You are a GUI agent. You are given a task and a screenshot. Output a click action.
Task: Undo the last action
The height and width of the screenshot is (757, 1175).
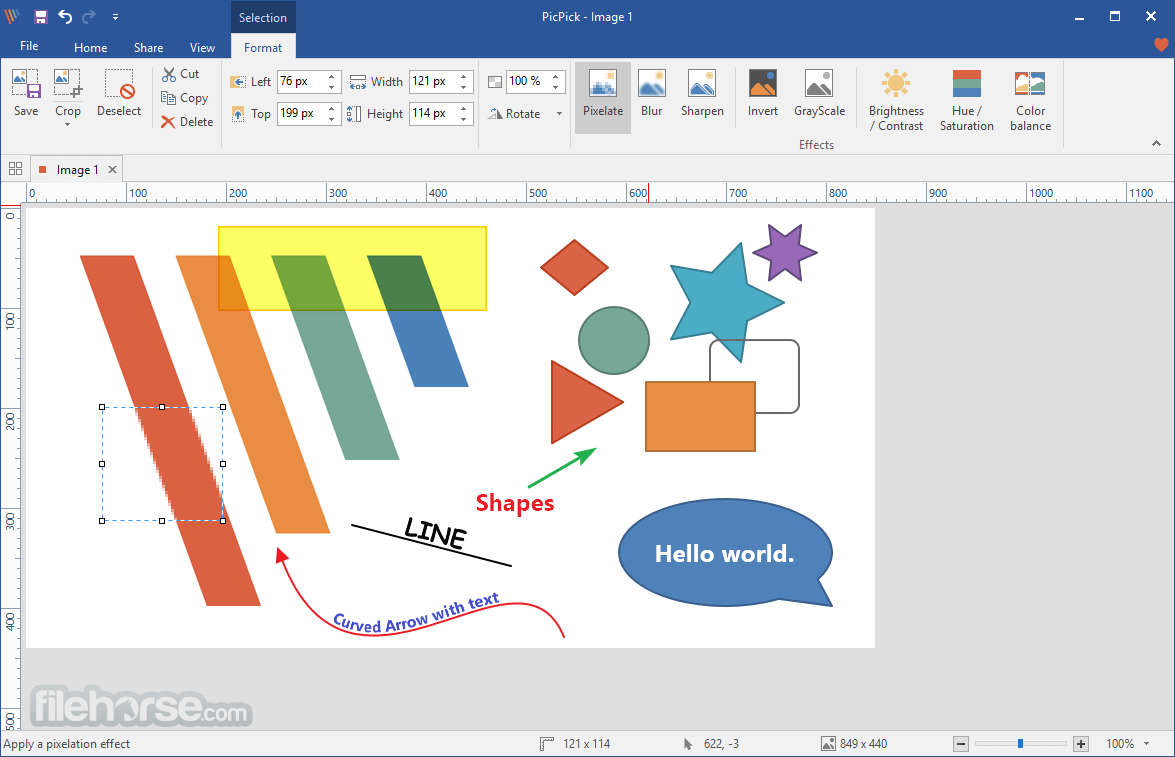pyautogui.click(x=65, y=16)
